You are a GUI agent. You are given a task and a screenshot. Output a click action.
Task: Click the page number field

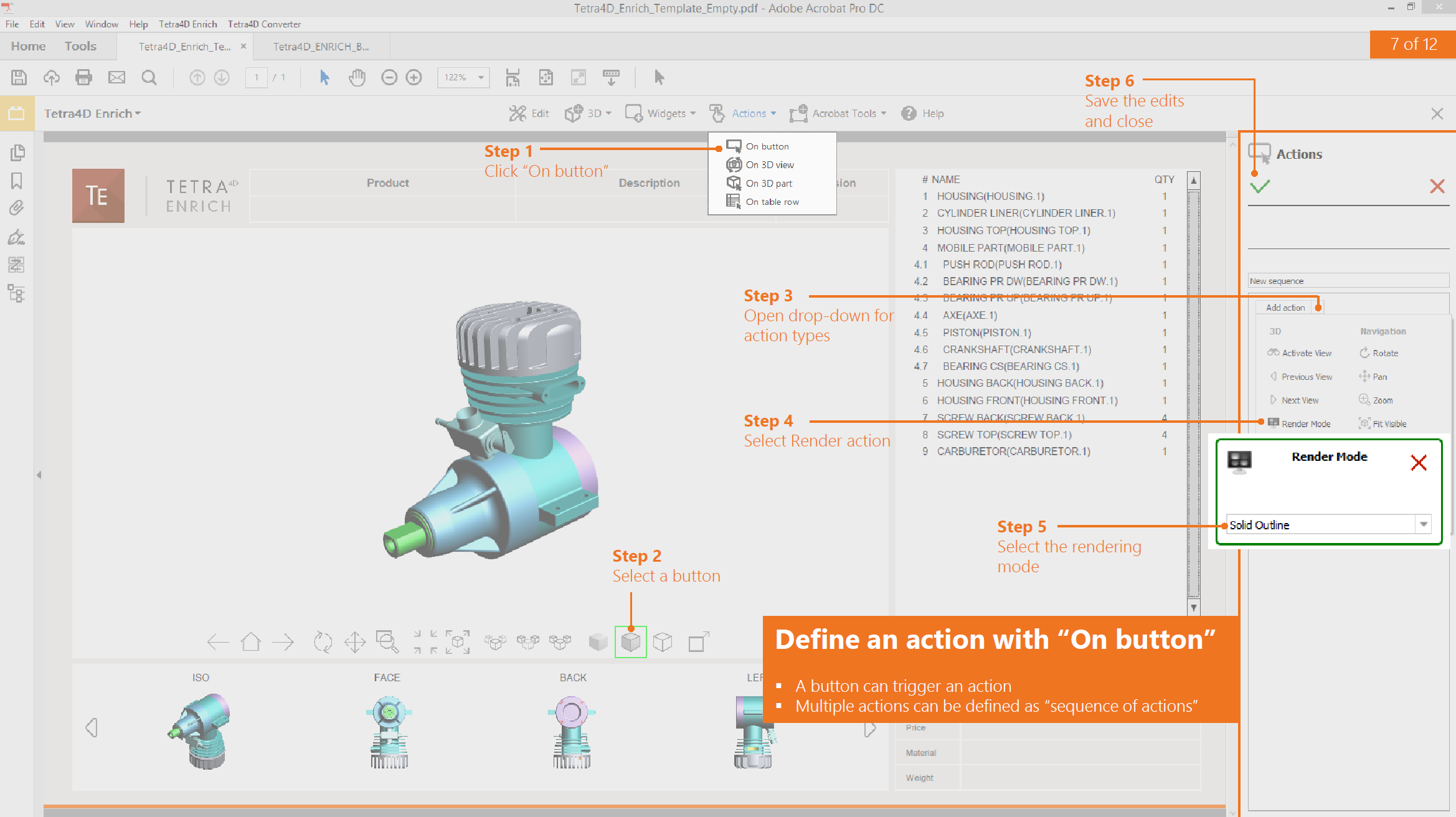click(256, 77)
